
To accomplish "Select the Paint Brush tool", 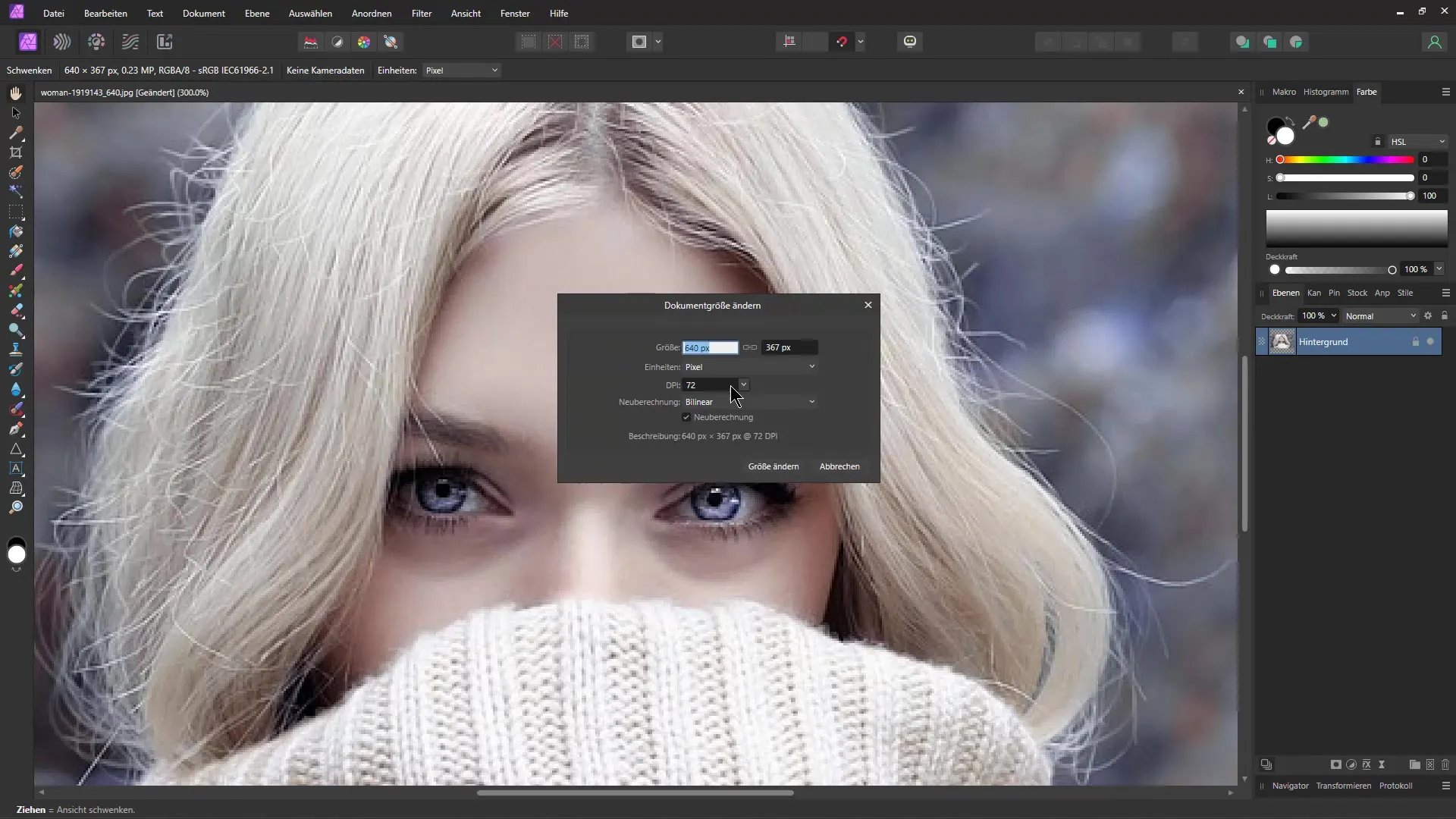I will coord(16,271).
